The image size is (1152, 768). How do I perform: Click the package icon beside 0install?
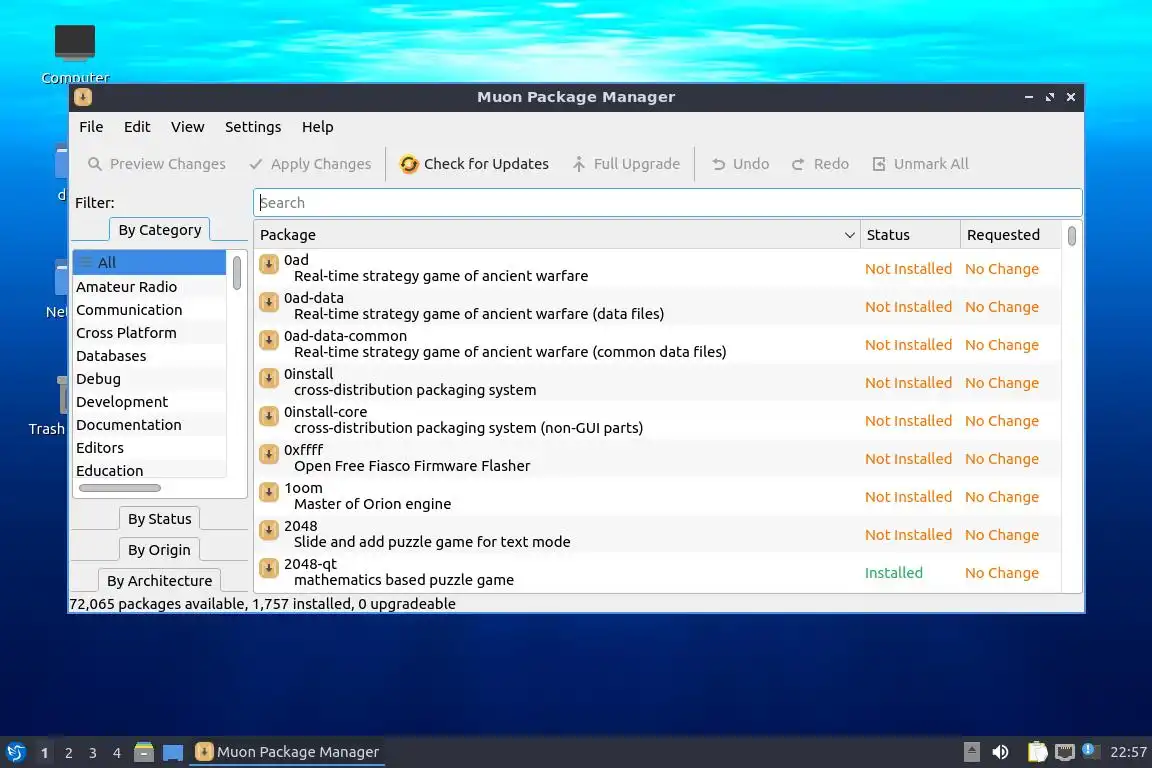(x=269, y=378)
